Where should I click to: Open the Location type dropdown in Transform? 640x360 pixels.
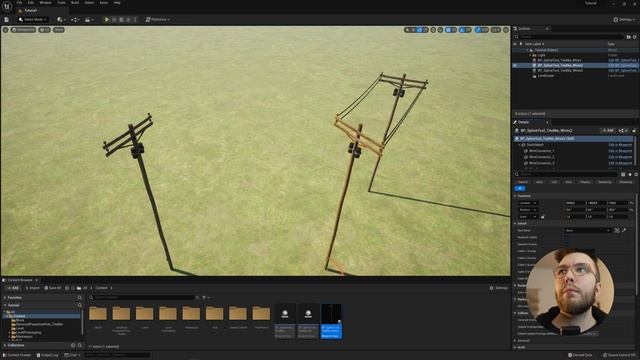(528, 203)
